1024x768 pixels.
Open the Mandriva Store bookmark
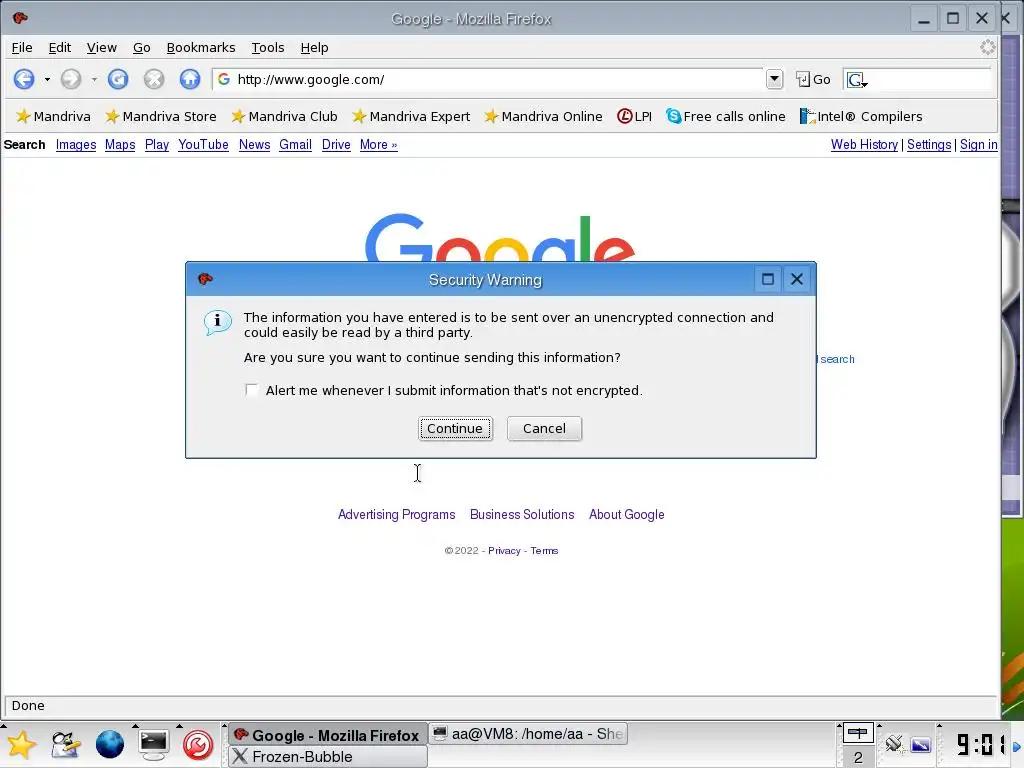point(161,116)
